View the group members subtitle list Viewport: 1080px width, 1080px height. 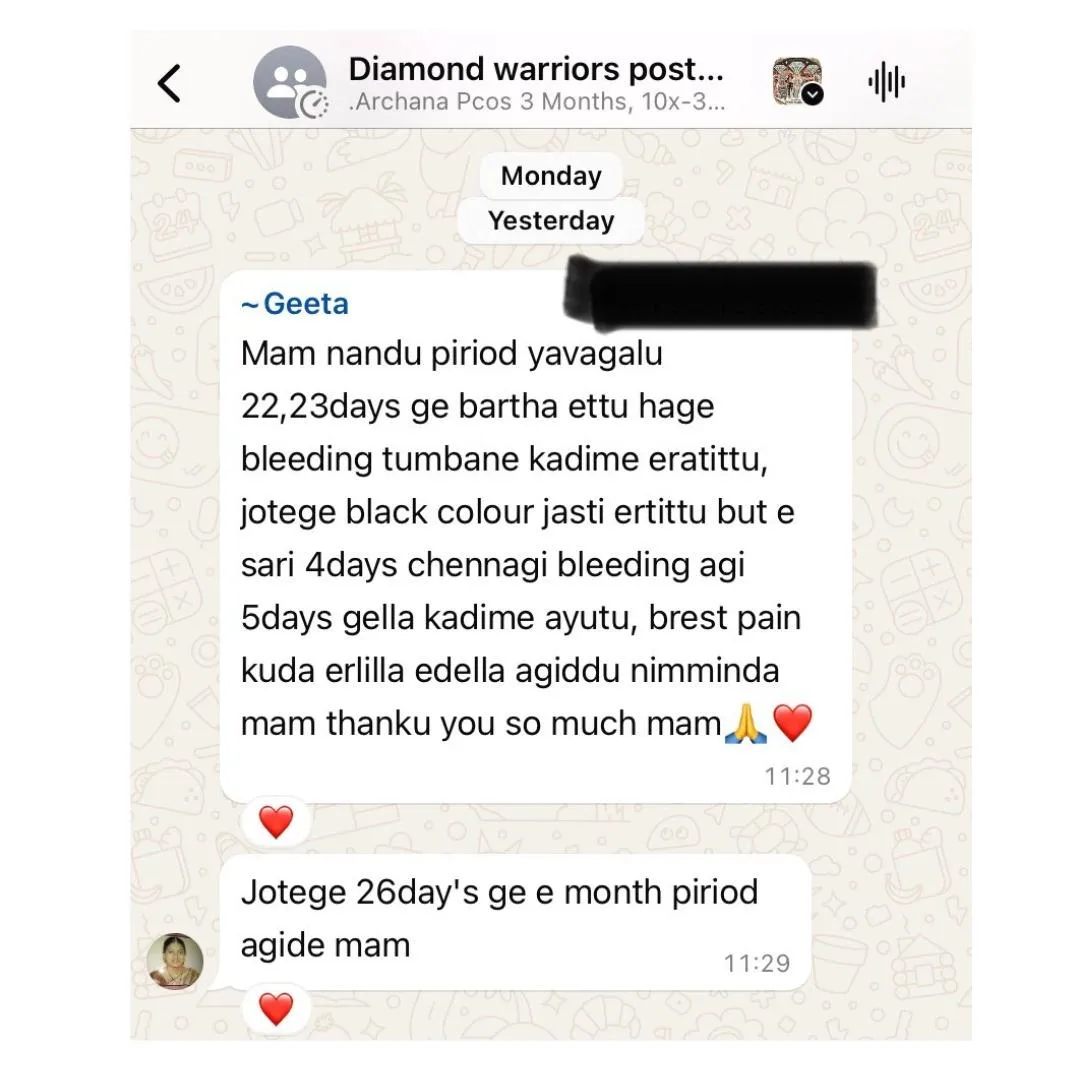point(536,102)
